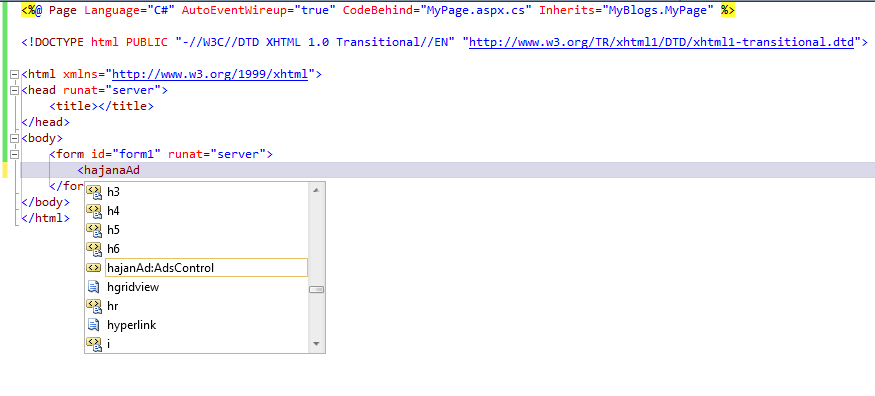Choose hyperlink from the completion list
The width and height of the screenshot is (875, 396).
132,325
